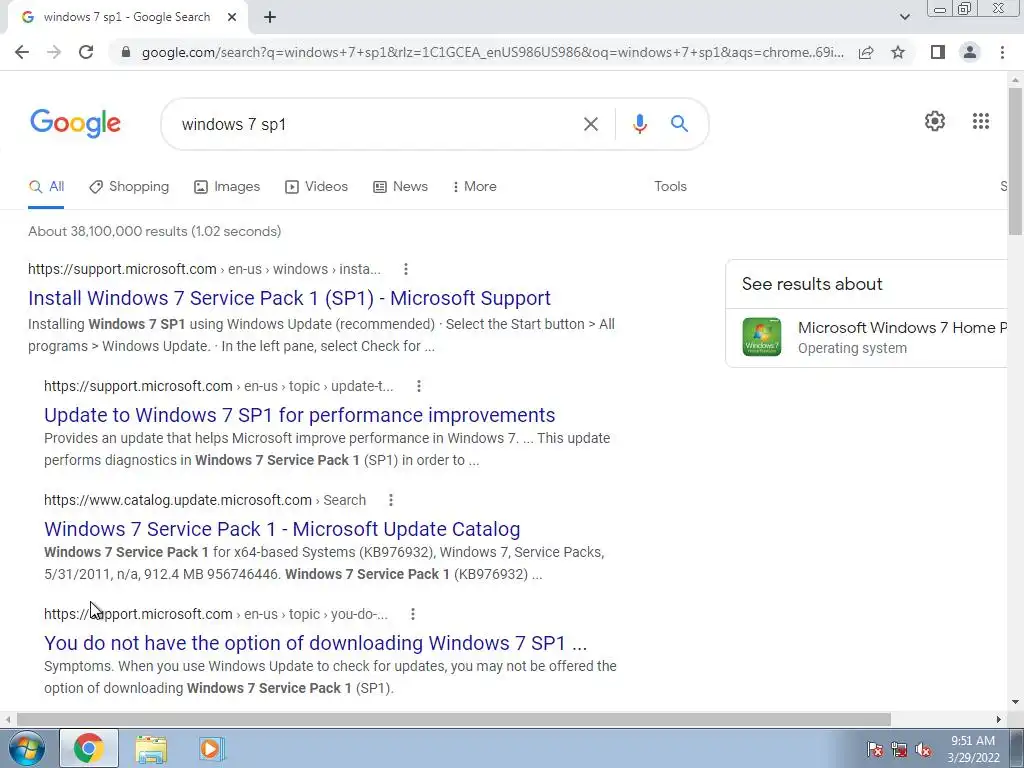Click the address bar URL

coord(492,52)
